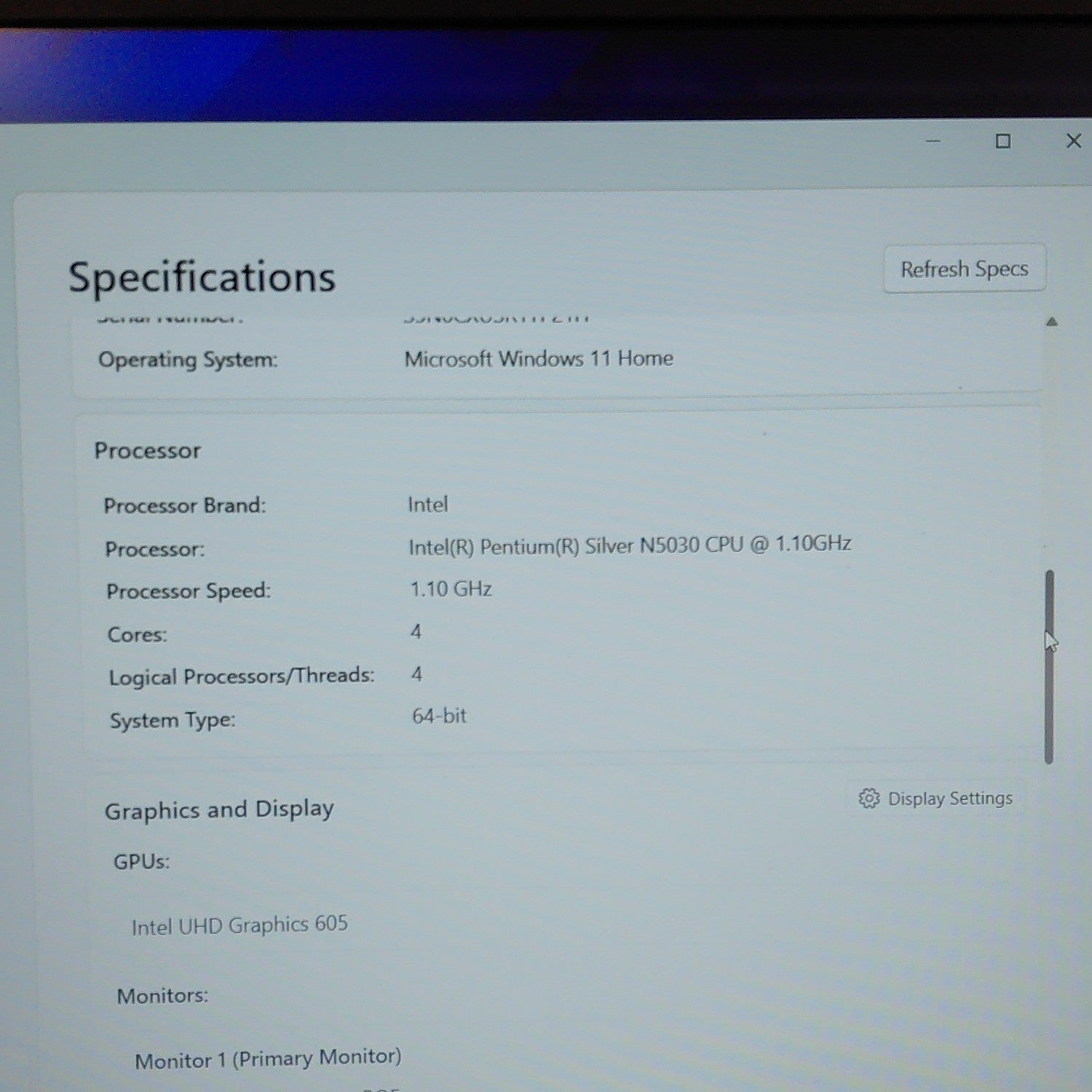Click the scroll up arrow
Image resolution: width=1092 pixels, height=1092 pixels.
click(x=1051, y=322)
